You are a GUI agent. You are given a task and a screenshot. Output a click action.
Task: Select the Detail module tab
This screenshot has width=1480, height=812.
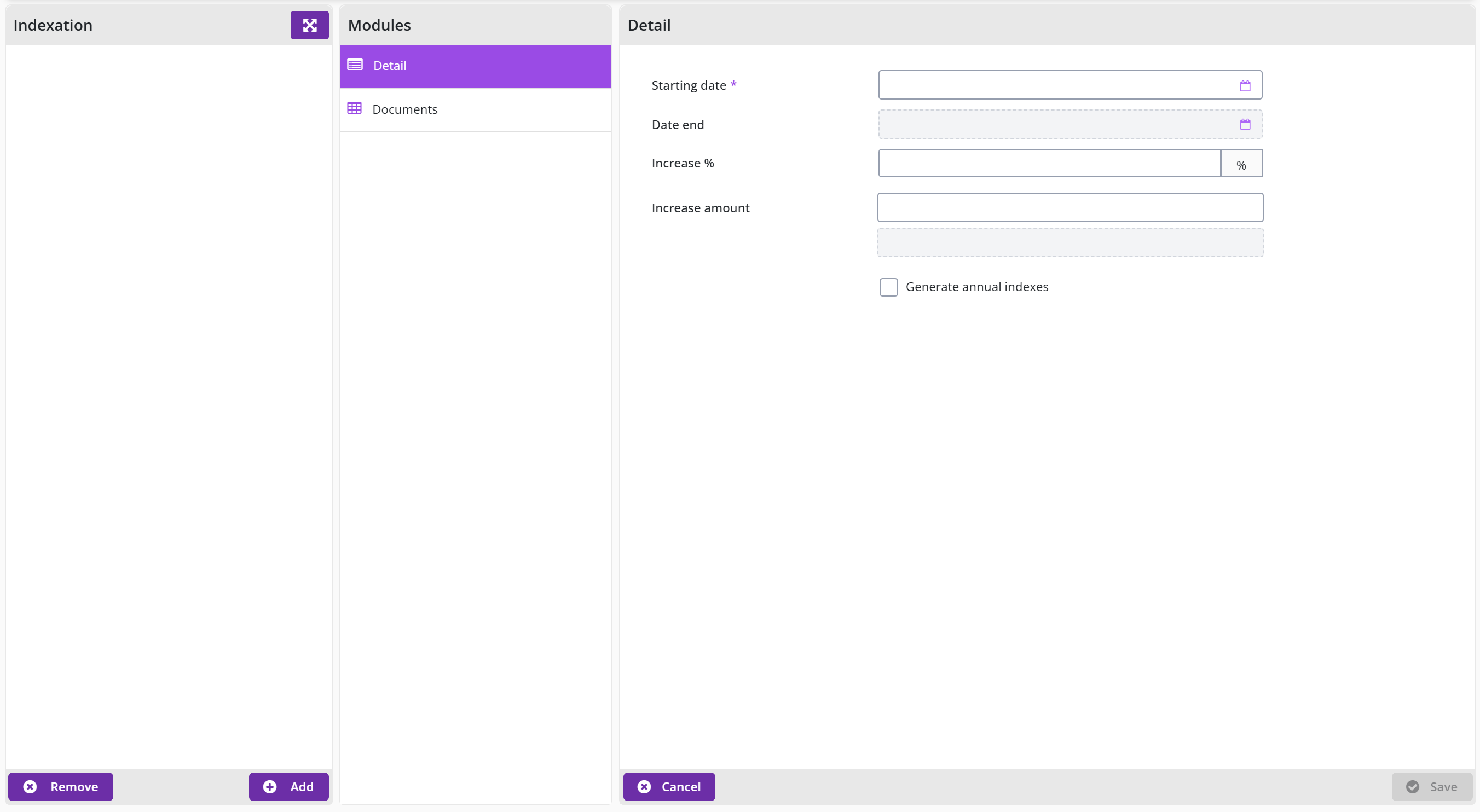tap(475, 66)
